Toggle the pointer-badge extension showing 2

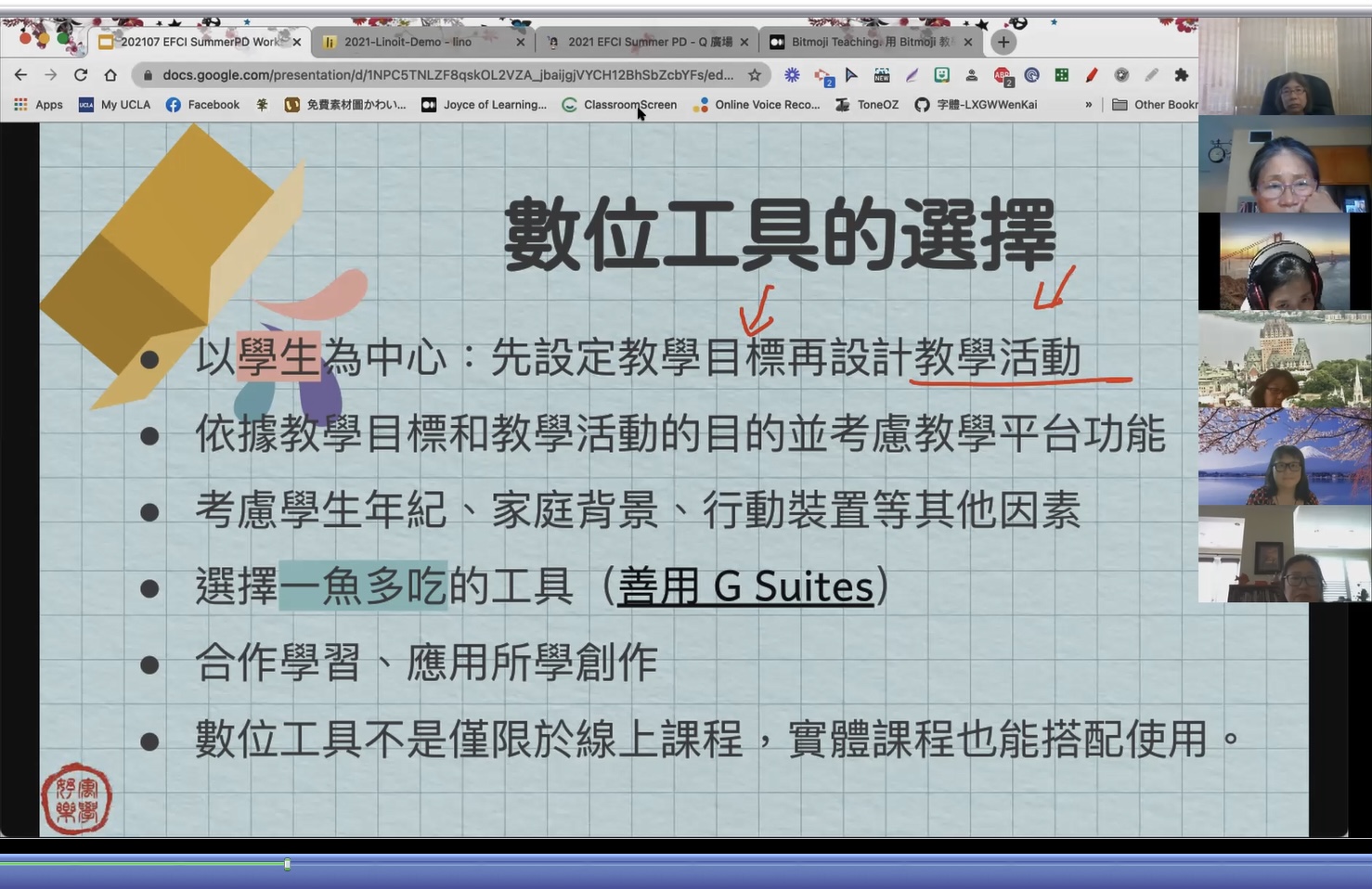point(822,75)
